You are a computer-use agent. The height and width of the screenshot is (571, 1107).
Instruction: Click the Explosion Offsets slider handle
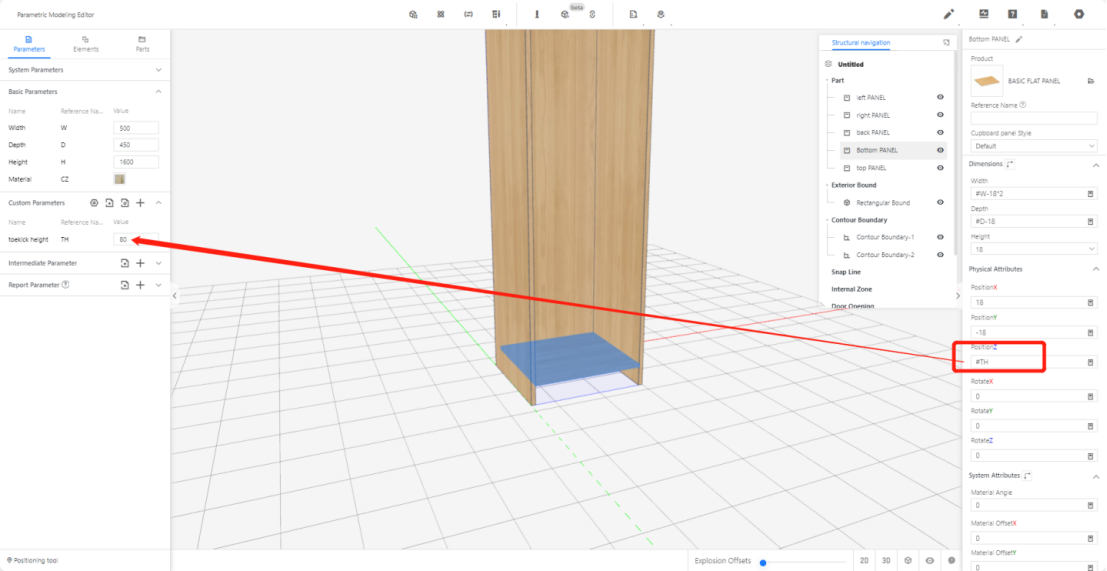(763, 562)
